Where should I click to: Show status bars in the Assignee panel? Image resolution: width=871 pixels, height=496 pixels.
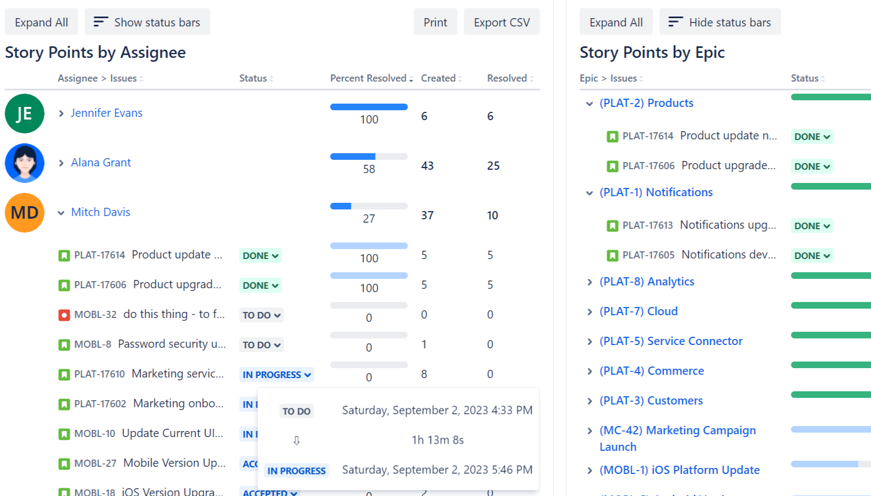147,22
